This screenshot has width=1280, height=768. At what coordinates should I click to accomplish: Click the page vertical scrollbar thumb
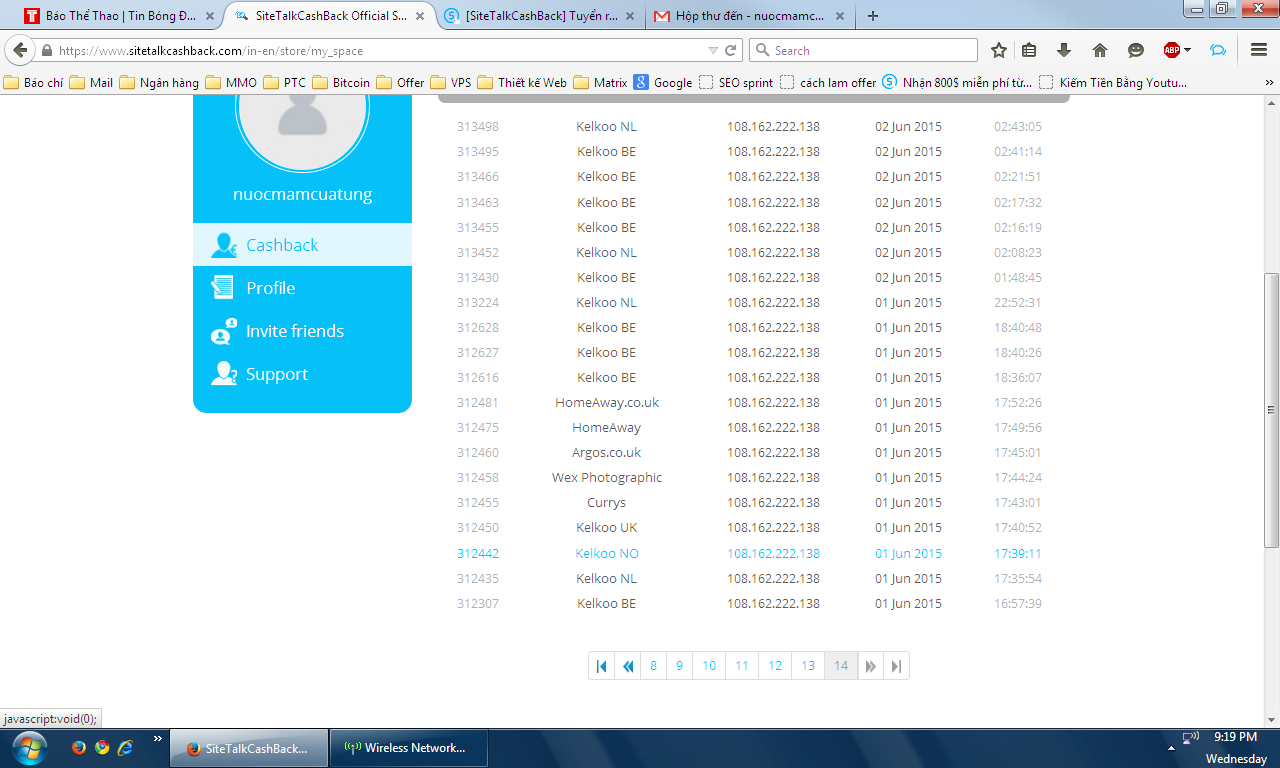click(x=1271, y=410)
